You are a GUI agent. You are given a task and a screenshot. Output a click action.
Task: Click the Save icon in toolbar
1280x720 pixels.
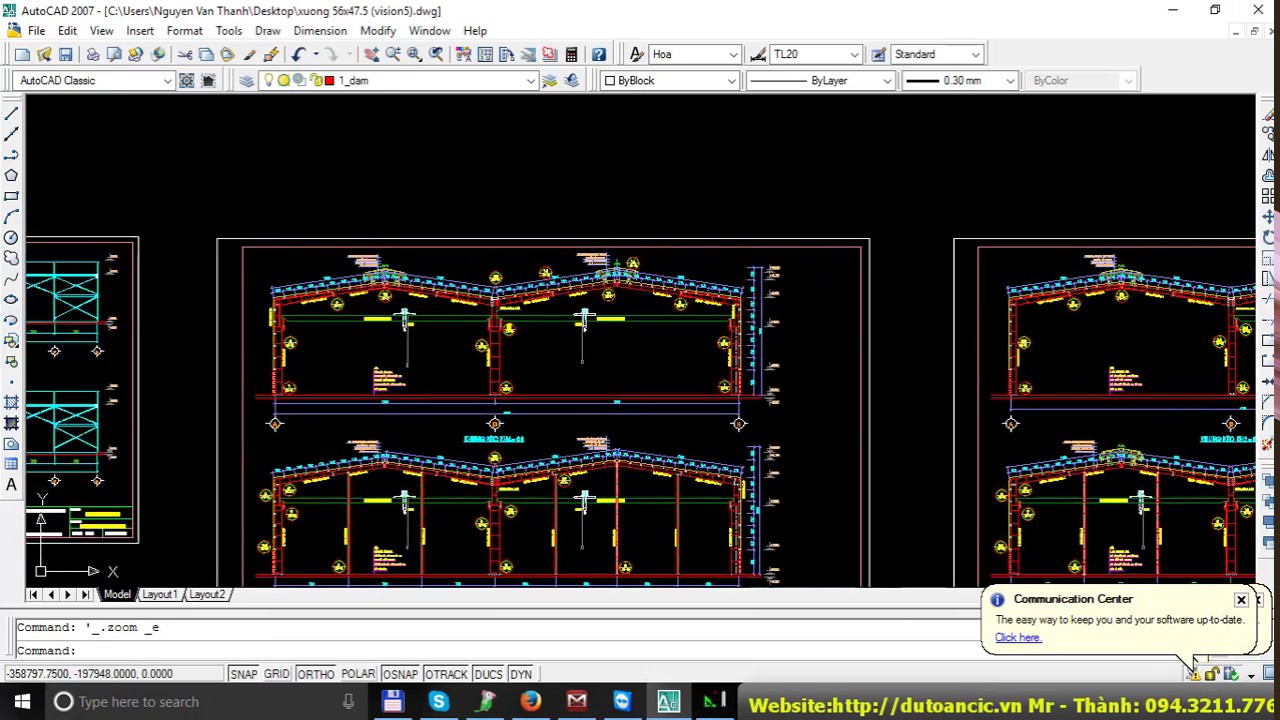65,54
